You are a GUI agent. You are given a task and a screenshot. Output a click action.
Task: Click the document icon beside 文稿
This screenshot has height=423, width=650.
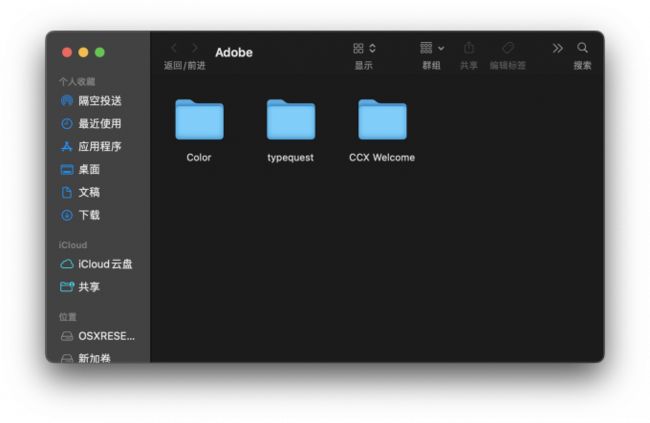pyautogui.click(x=67, y=192)
